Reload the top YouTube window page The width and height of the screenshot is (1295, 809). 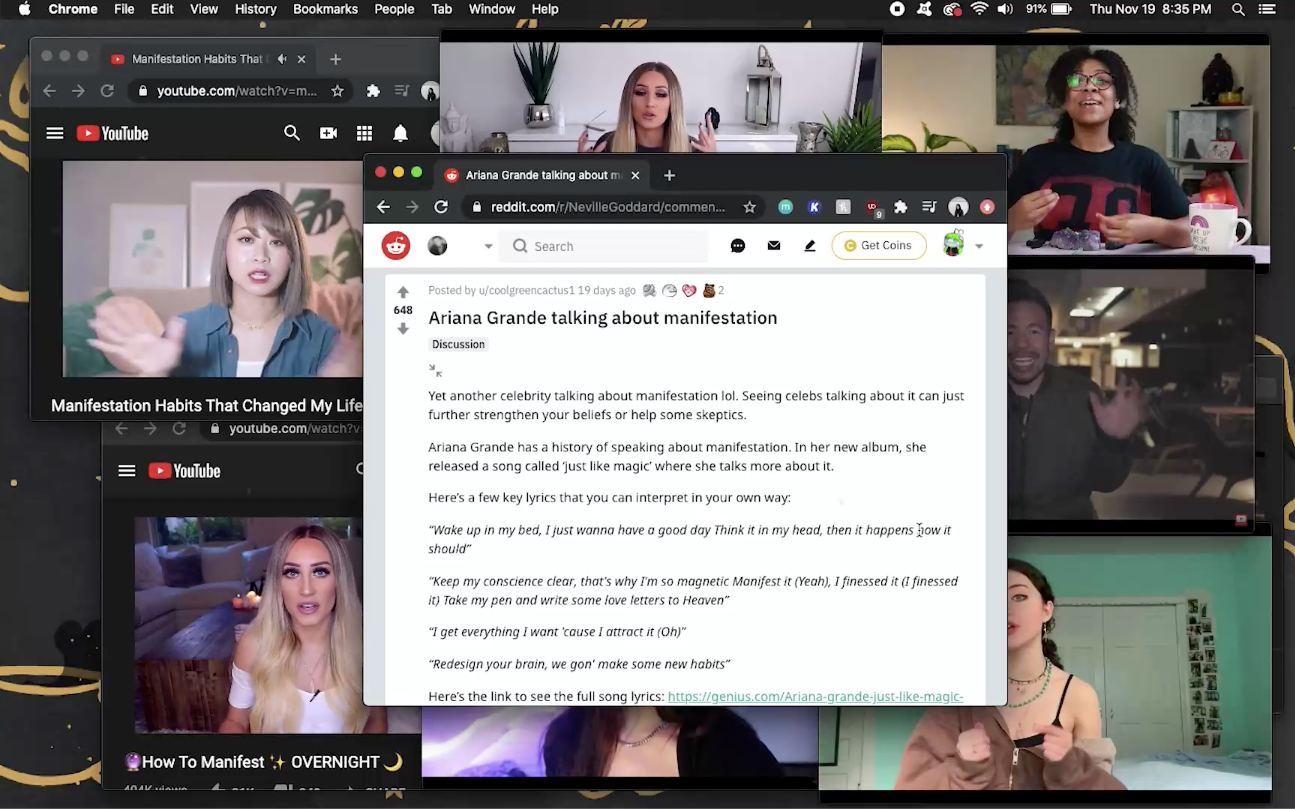coord(107,91)
